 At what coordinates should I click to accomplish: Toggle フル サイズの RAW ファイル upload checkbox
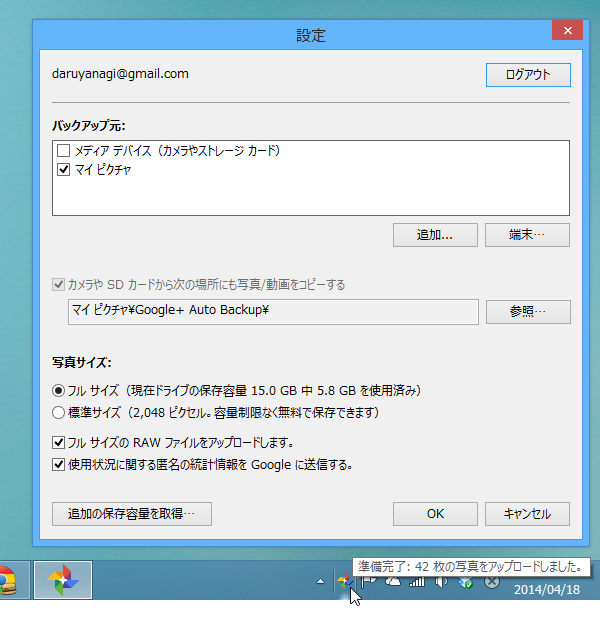pos(58,443)
